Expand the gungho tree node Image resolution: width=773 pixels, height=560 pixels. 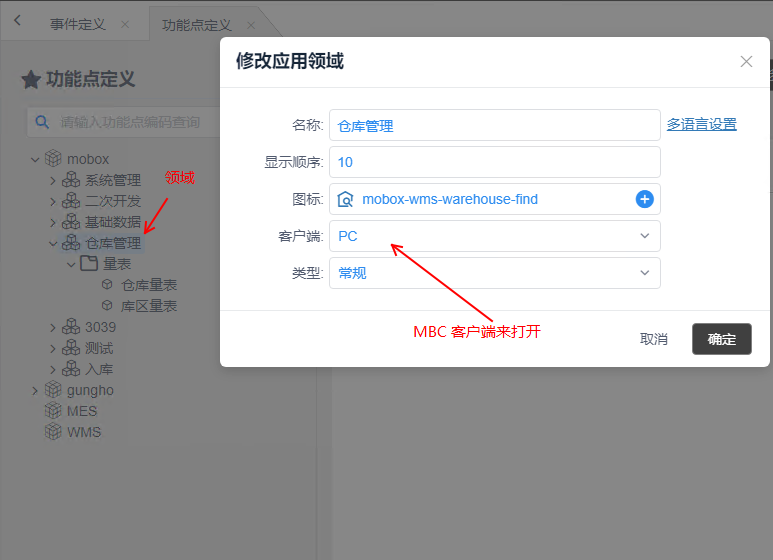pos(35,390)
